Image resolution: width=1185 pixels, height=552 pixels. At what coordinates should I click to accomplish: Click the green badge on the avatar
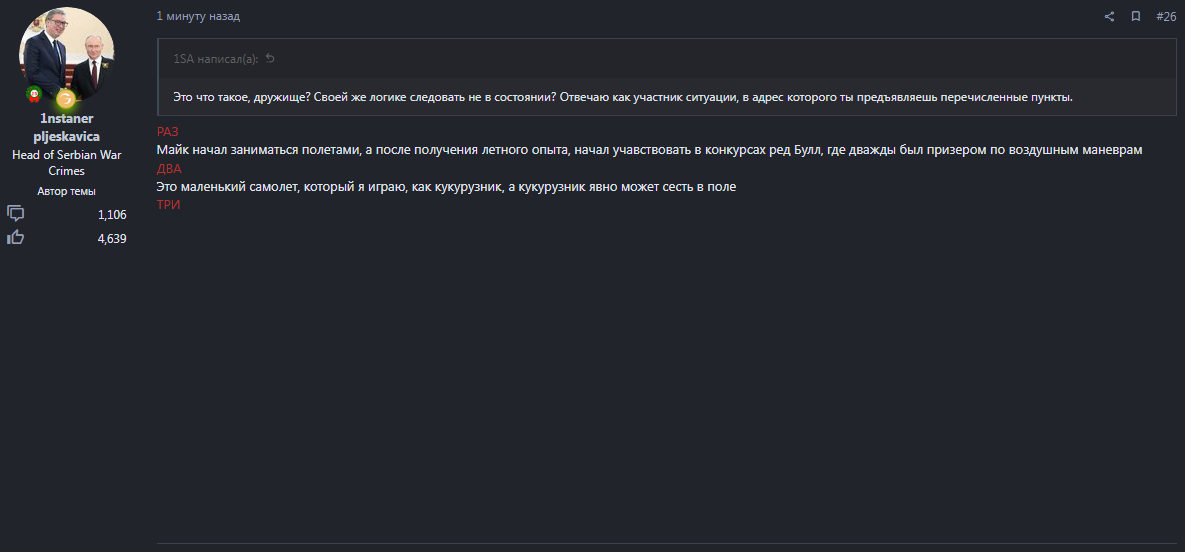33,95
